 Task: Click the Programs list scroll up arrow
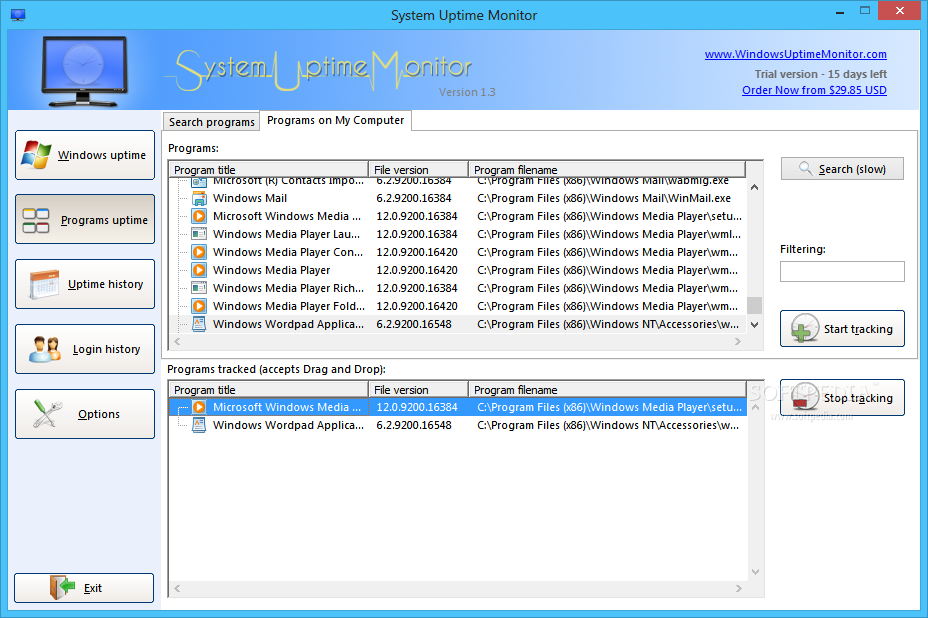(755, 187)
